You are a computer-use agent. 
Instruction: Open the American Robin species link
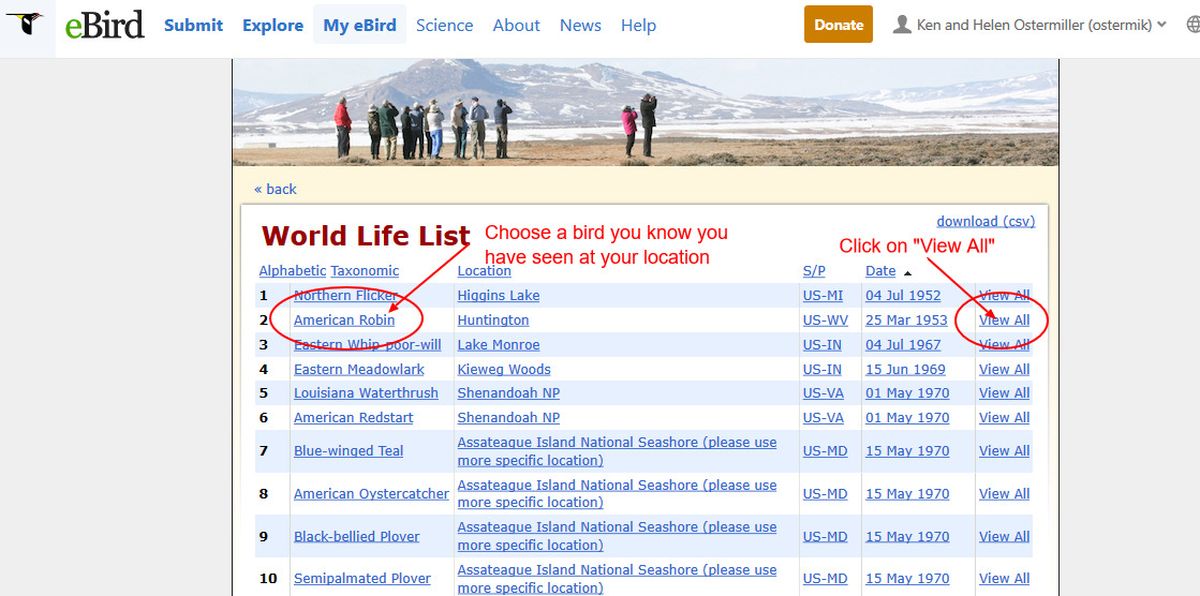[344, 320]
